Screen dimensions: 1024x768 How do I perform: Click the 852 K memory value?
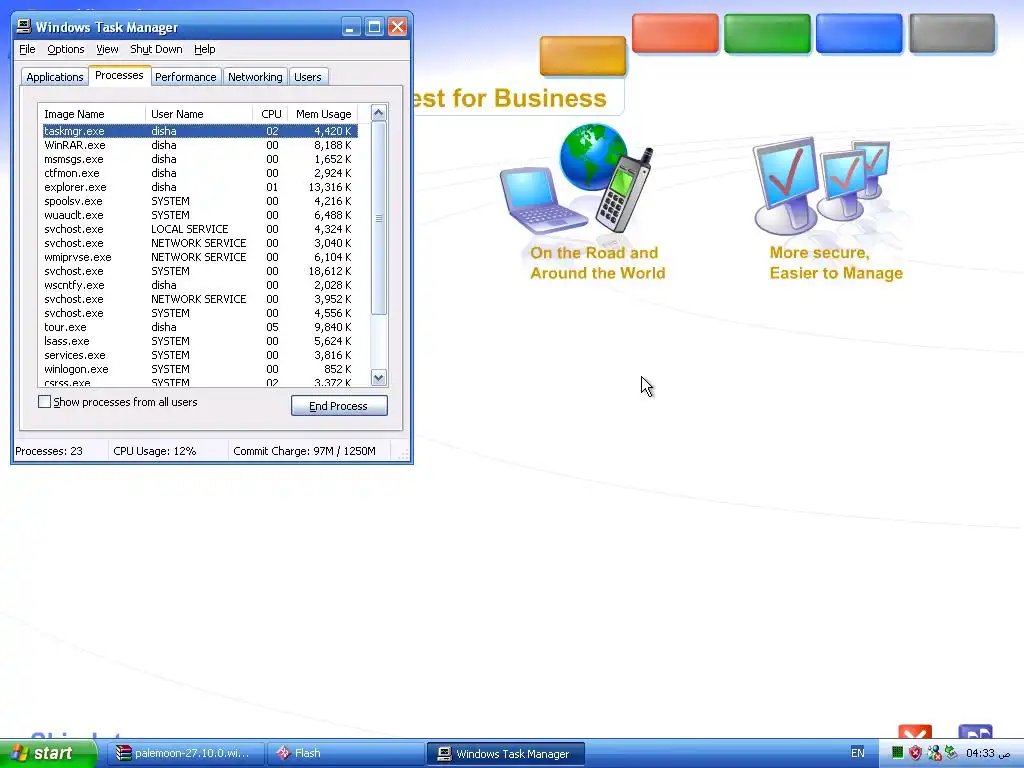[x=338, y=369]
